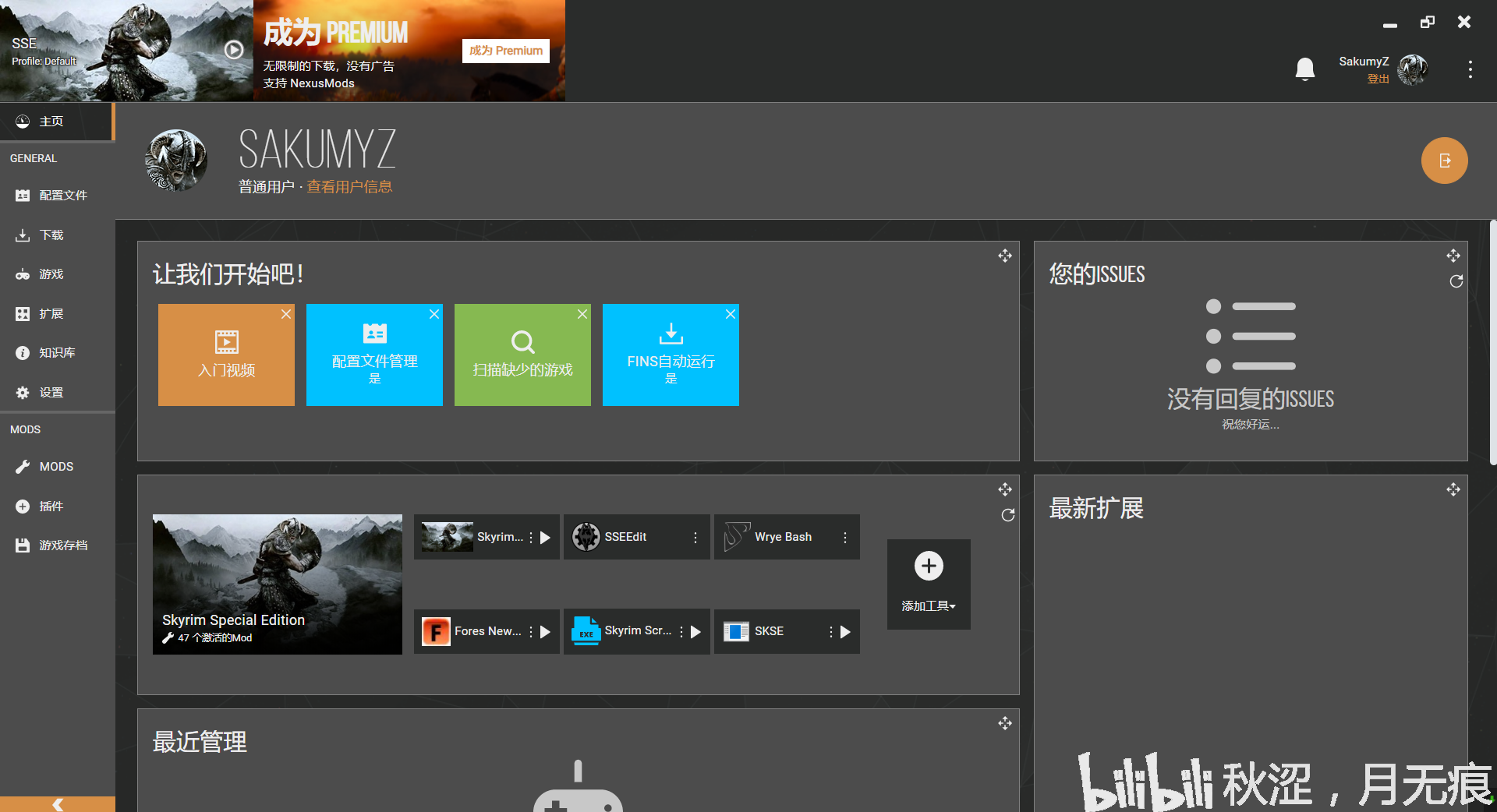The height and width of the screenshot is (812, 1497).
Task: Click the vertical scrollbar on the dashboard
Action: (x=1492, y=343)
